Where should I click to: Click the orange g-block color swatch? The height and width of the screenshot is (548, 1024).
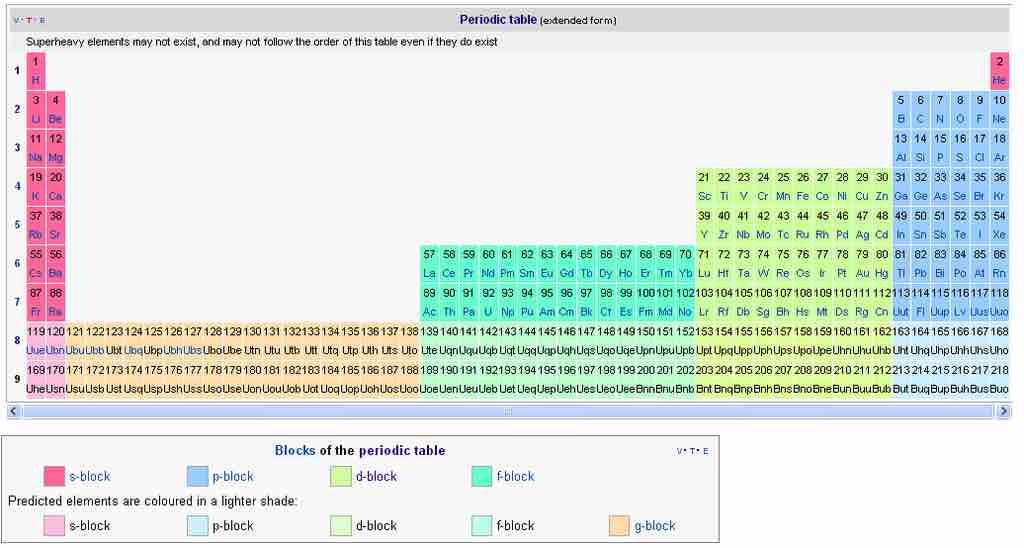click(x=619, y=526)
